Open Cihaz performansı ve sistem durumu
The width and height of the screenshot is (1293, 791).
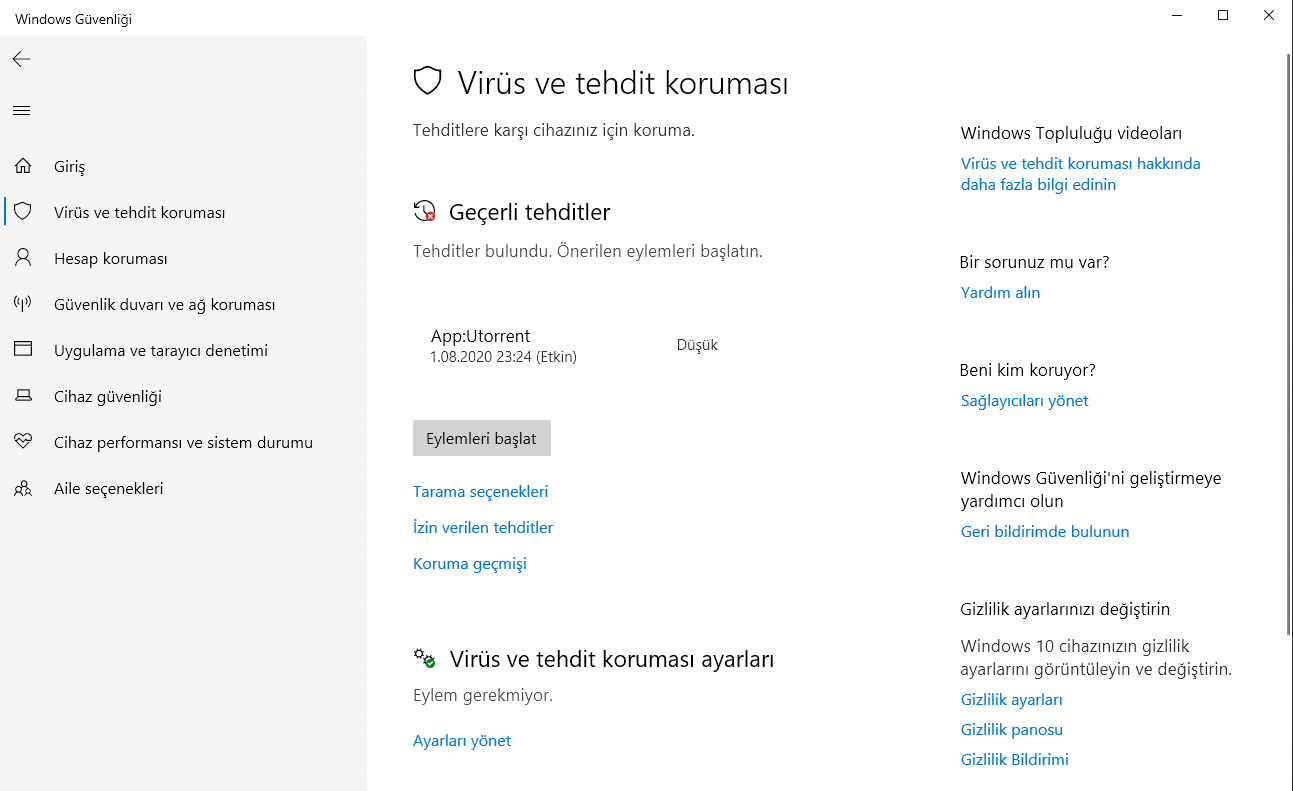tap(183, 442)
